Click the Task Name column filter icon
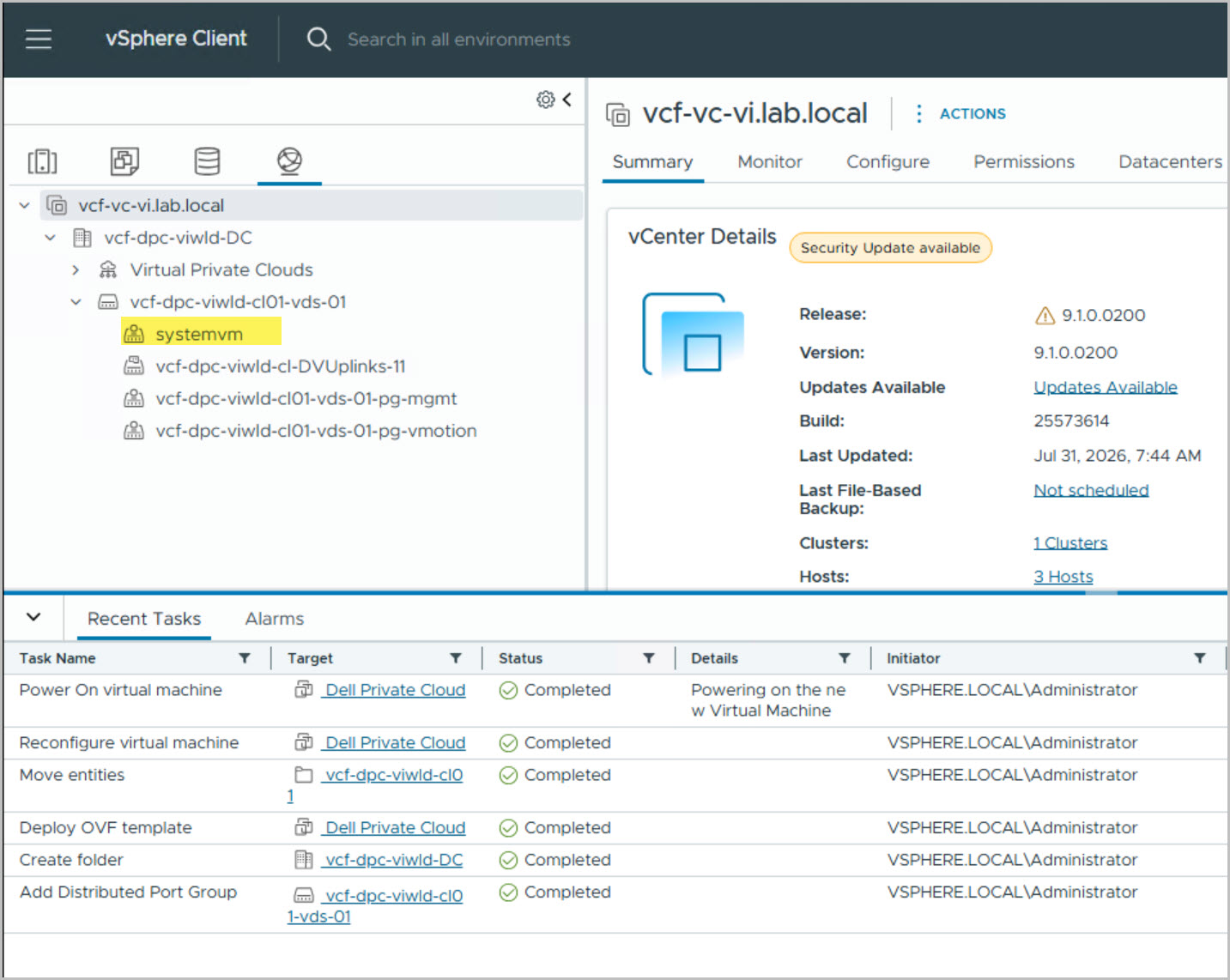Screen dimensions: 1230x980 click(x=245, y=658)
